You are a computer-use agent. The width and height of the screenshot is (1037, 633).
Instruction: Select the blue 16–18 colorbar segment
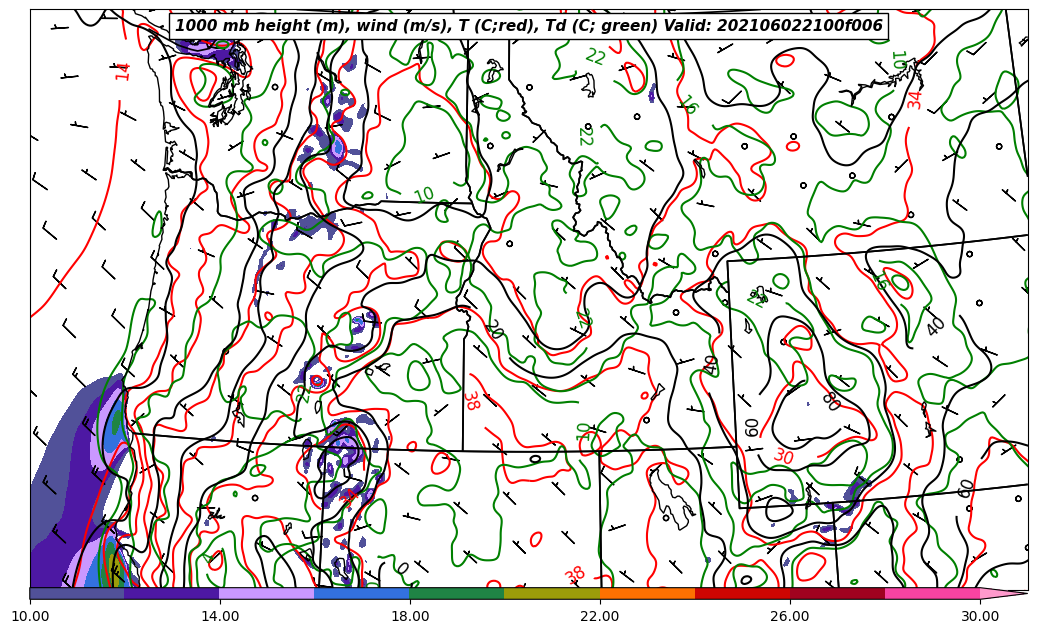(x=362, y=593)
